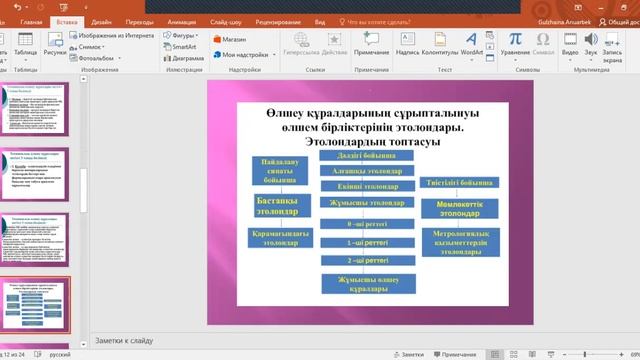Open the Рецензирование ribbon tab
Image resolution: width=640 pixels, height=360 pixels.
tap(278, 22)
